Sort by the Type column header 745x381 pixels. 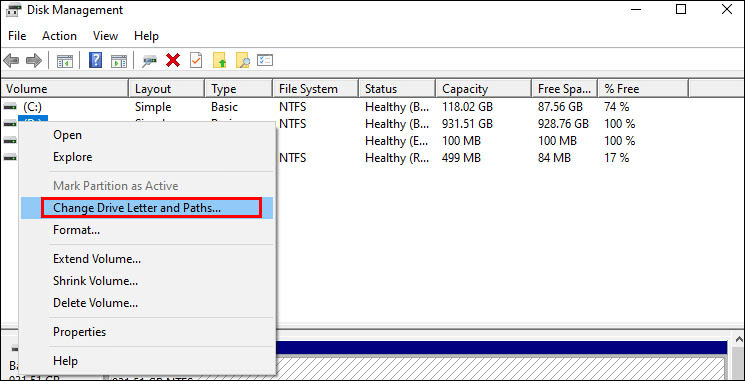point(239,89)
